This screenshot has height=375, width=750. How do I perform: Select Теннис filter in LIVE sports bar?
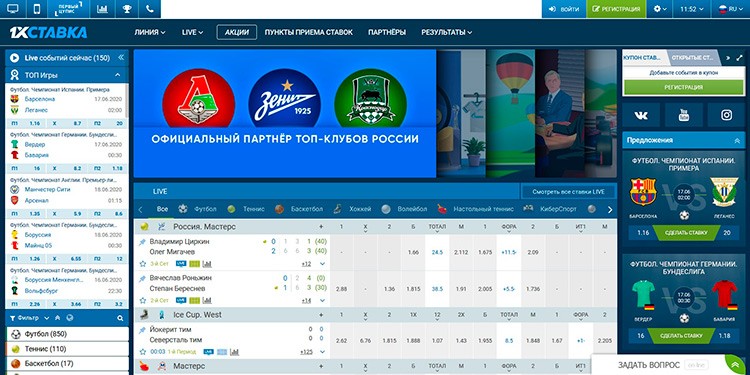[246, 209]
